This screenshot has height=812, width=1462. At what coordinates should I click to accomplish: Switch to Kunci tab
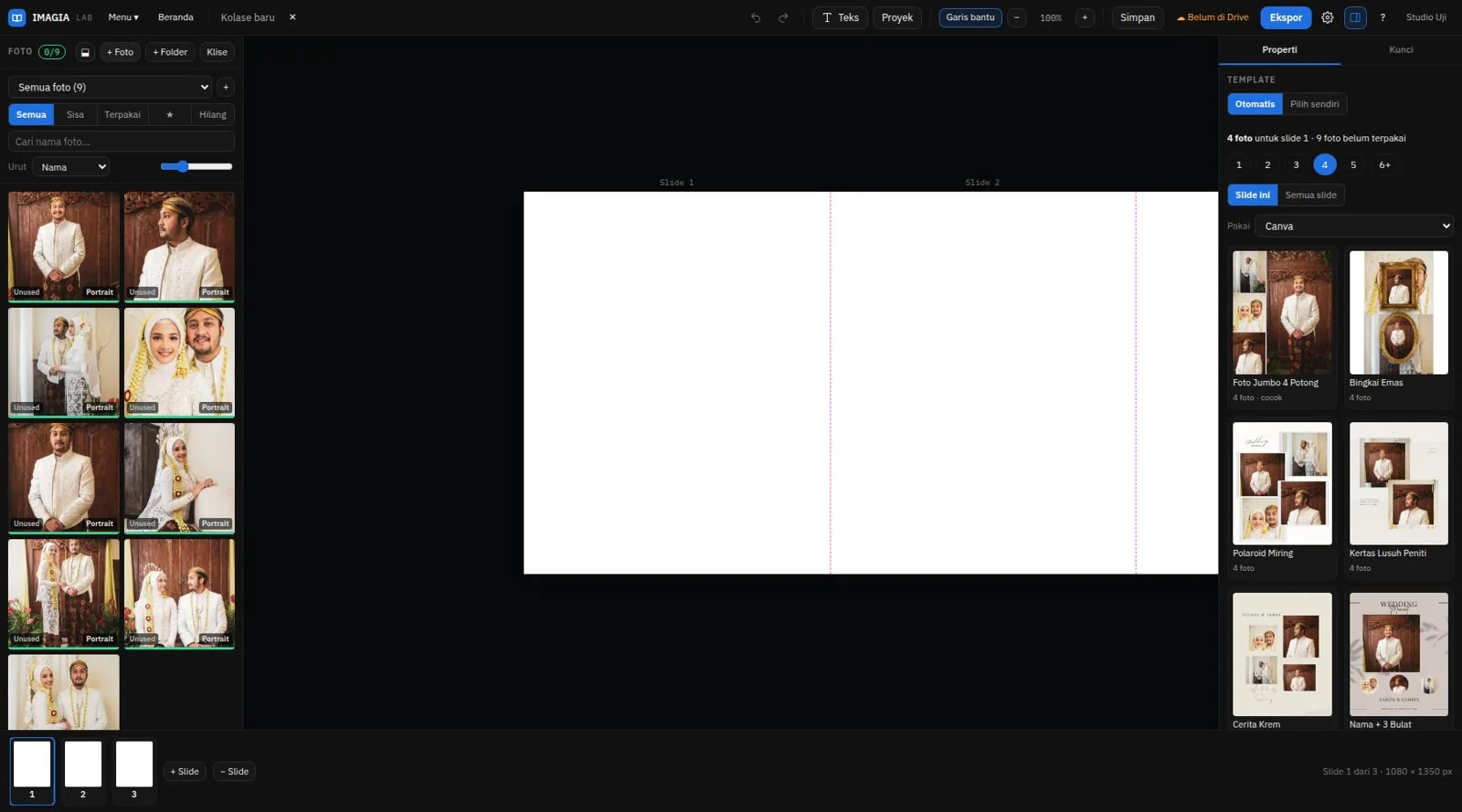(1401, 50)
